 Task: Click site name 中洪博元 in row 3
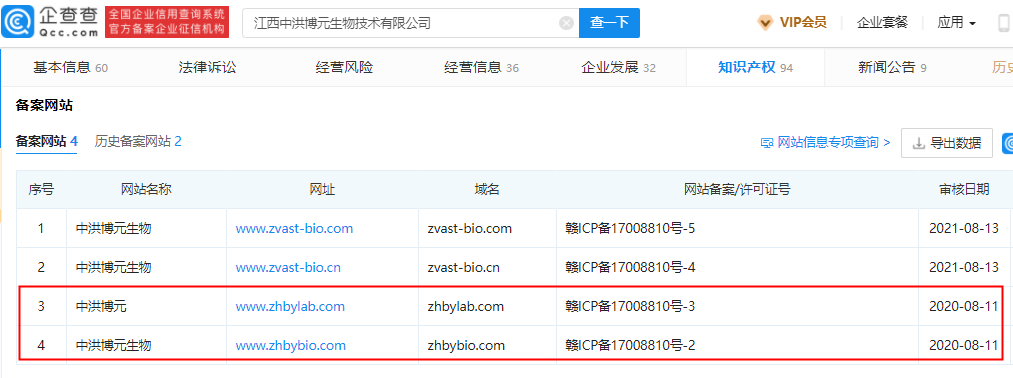pyautogui.click(x=101, y=306)
